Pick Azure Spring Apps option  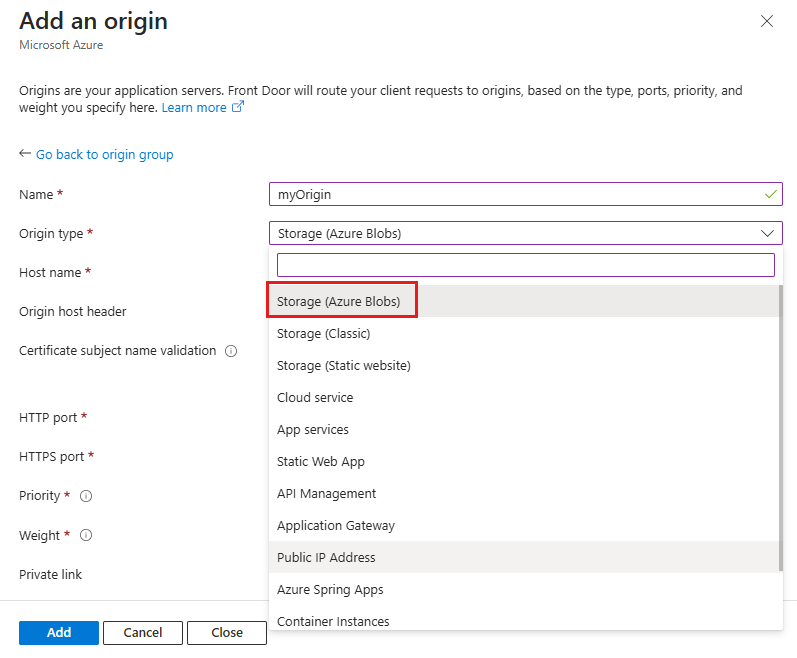[x=524, y=589]
